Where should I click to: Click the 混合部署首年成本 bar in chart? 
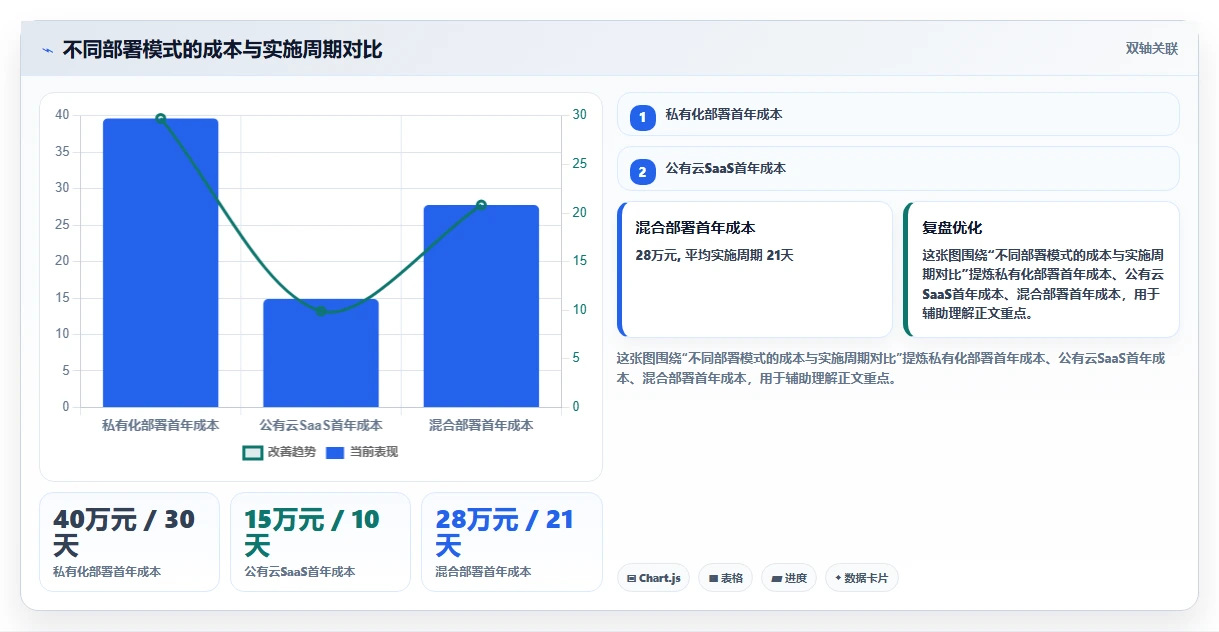coord(481,306)
